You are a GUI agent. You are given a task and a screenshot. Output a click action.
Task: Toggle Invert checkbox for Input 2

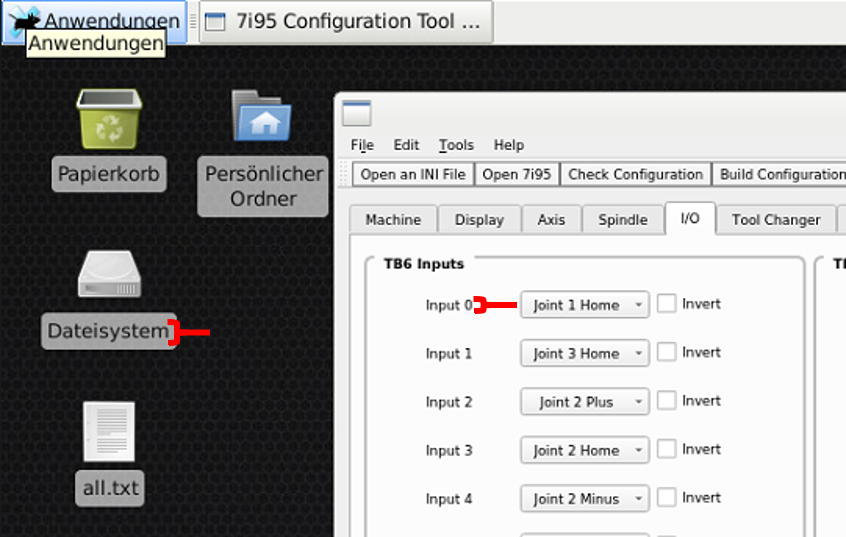click(x=667, y=400)
